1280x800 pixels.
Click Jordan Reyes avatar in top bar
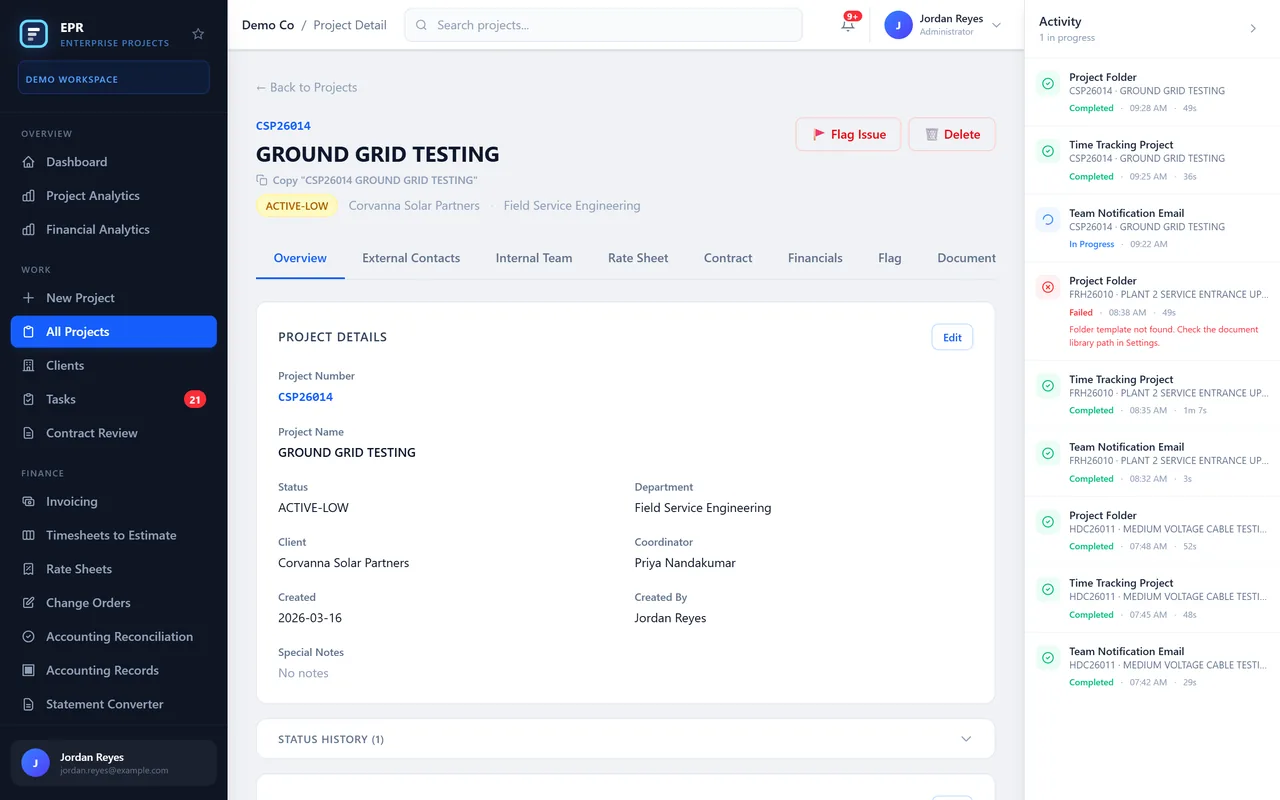click(x=898, y=25)
